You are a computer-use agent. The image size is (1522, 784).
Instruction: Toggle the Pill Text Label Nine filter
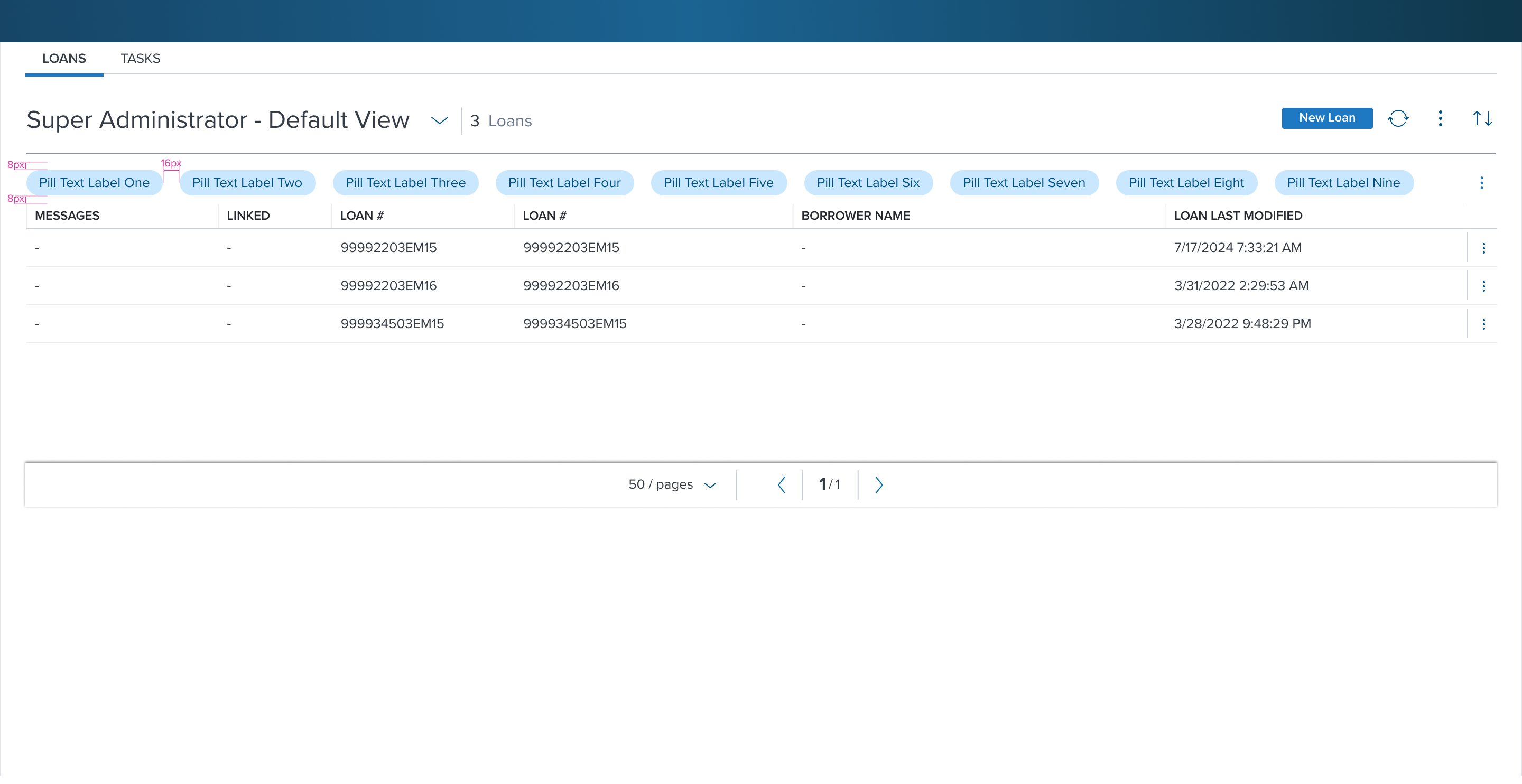tap(1343, 183)
